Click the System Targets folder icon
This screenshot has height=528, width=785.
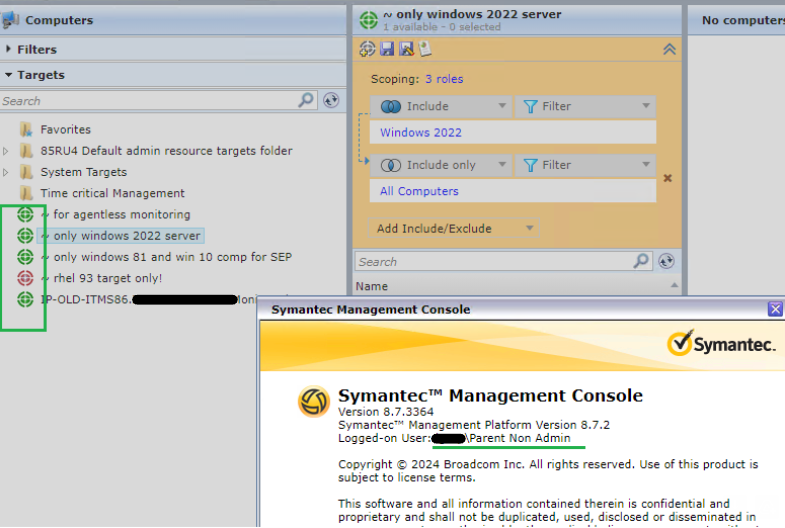26,172
